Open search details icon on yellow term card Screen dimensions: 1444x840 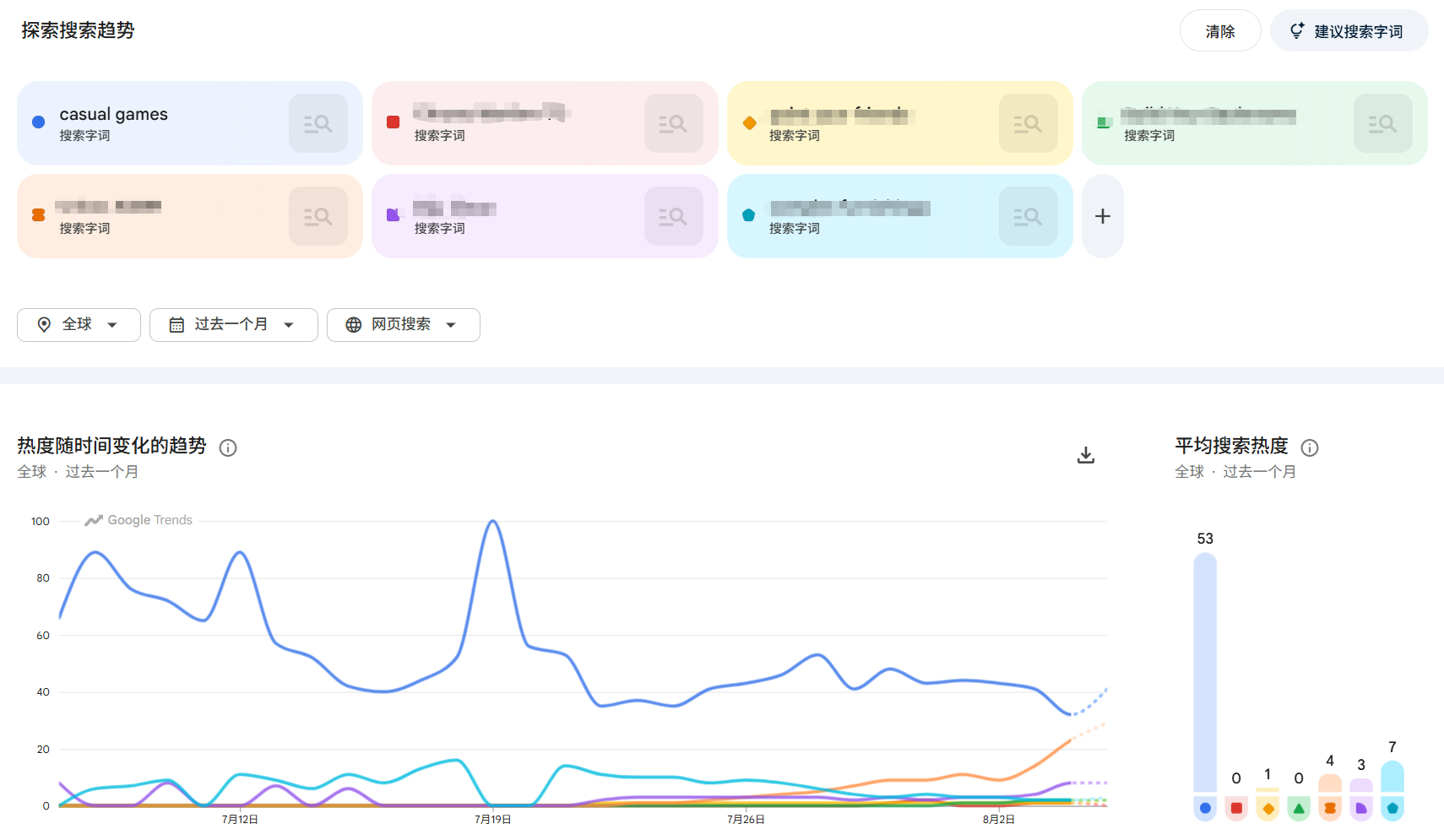[1028, 123]
